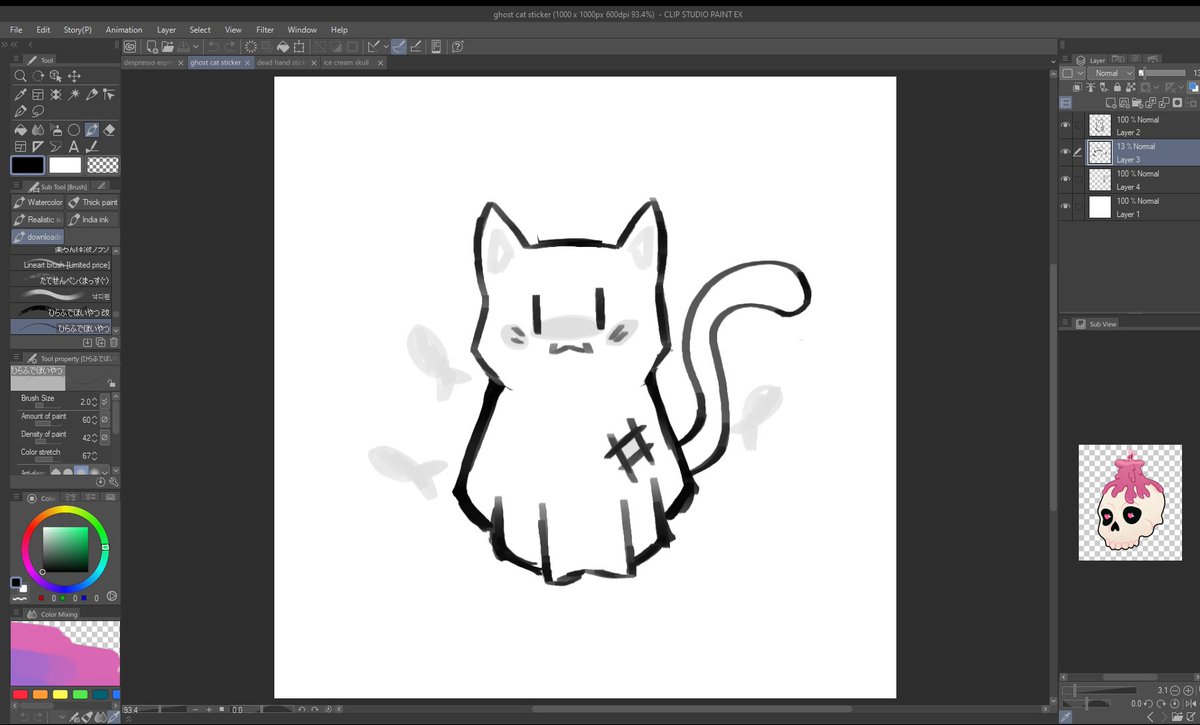Select the Layer 4 thumbnail

1100,179
